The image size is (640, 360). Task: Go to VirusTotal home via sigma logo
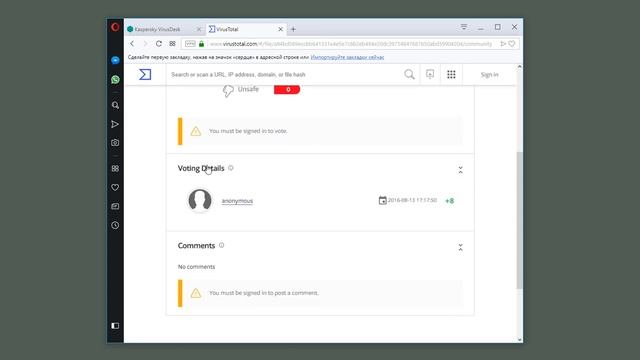[x=145, y=75]
